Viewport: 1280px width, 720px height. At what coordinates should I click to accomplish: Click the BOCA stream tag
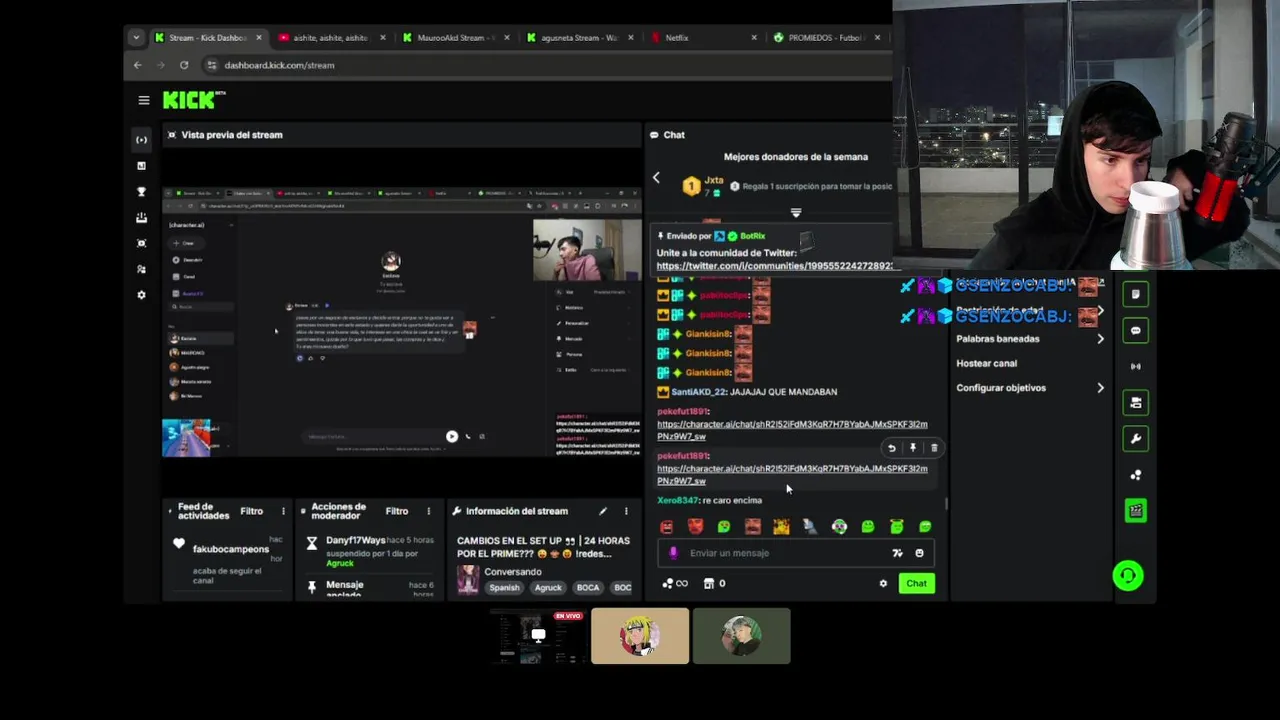pos(588,588)
